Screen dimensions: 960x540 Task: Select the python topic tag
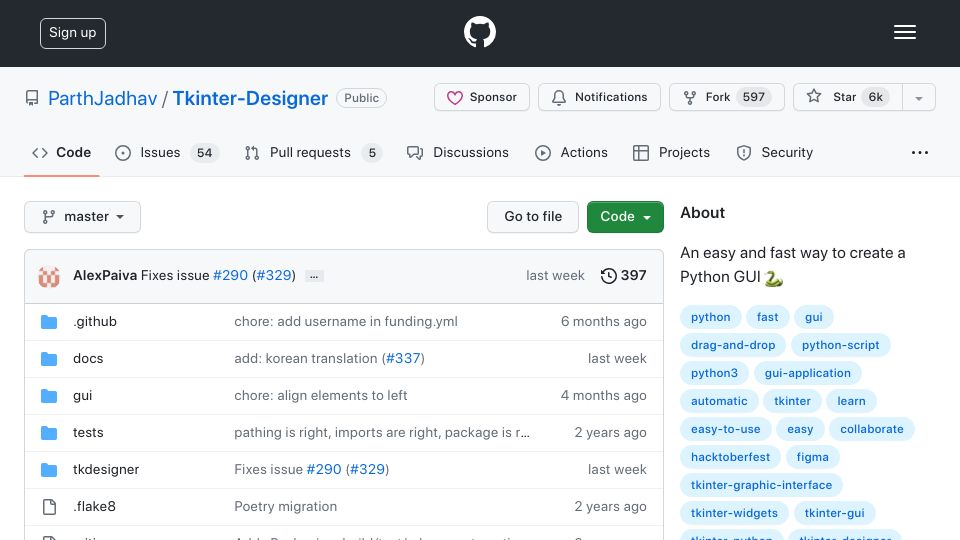tap(710, 317)
